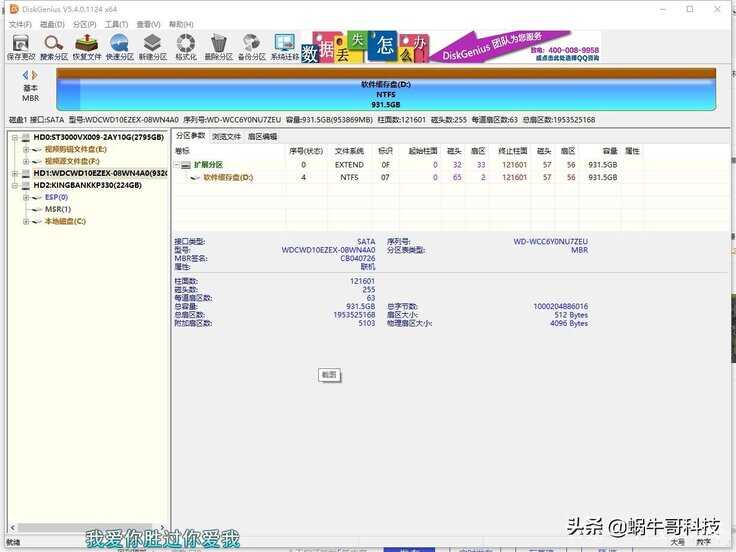Click the 起始柱面 column header
The image size is (736, 552).
coord(423,151)
